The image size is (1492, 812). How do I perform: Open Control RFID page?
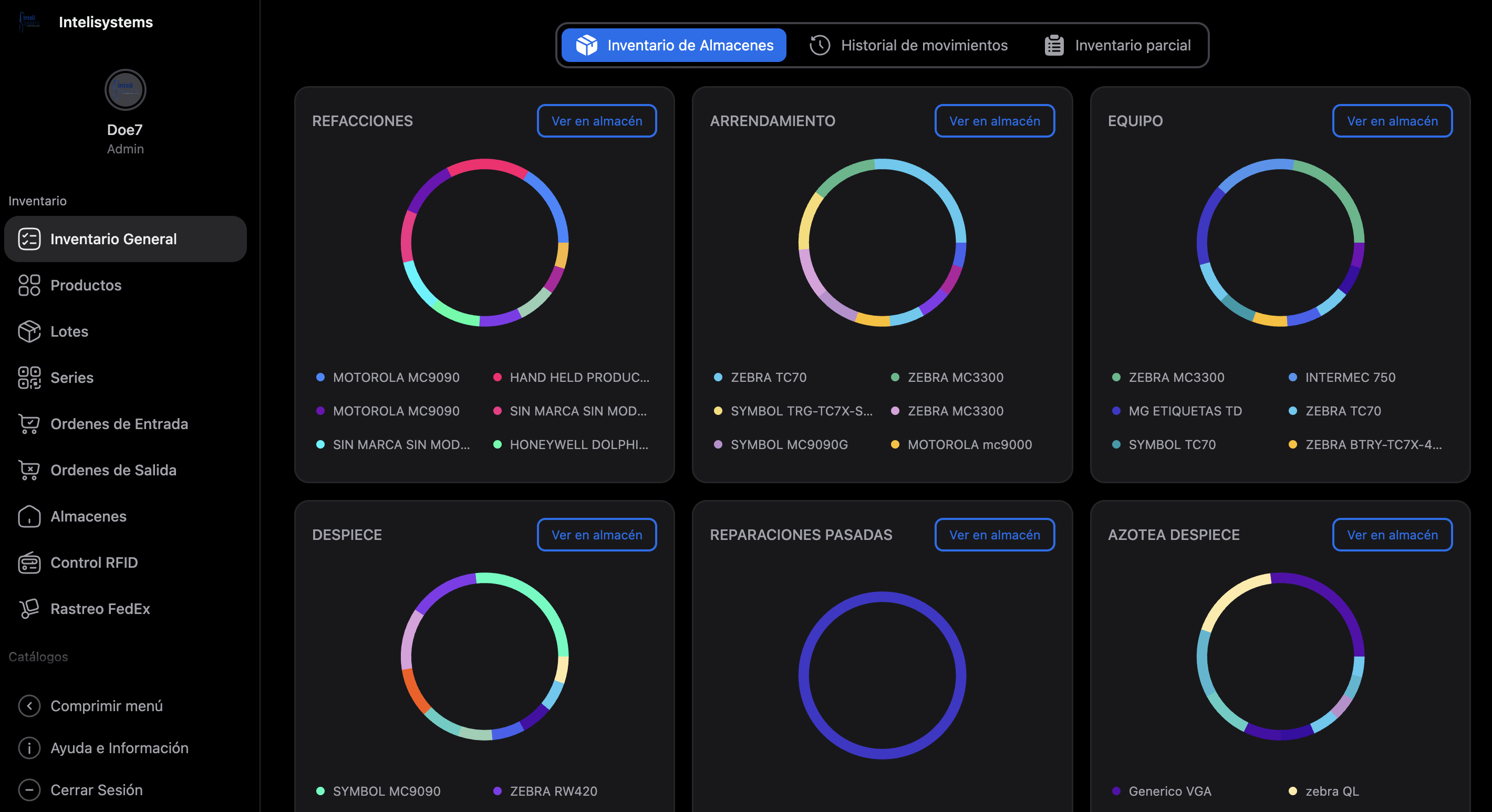126,563
